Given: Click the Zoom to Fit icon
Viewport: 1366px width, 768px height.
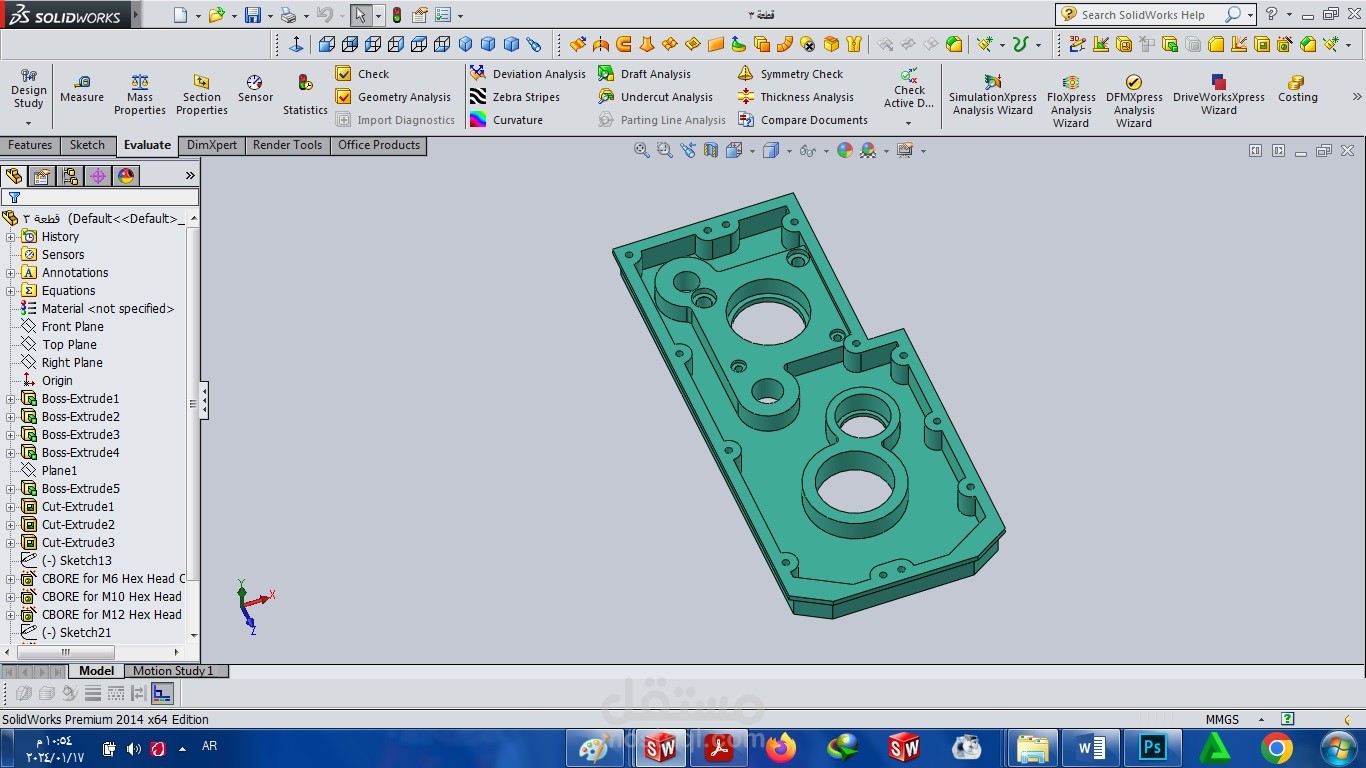Looking at the screenshot, I should tap(642, 150).
